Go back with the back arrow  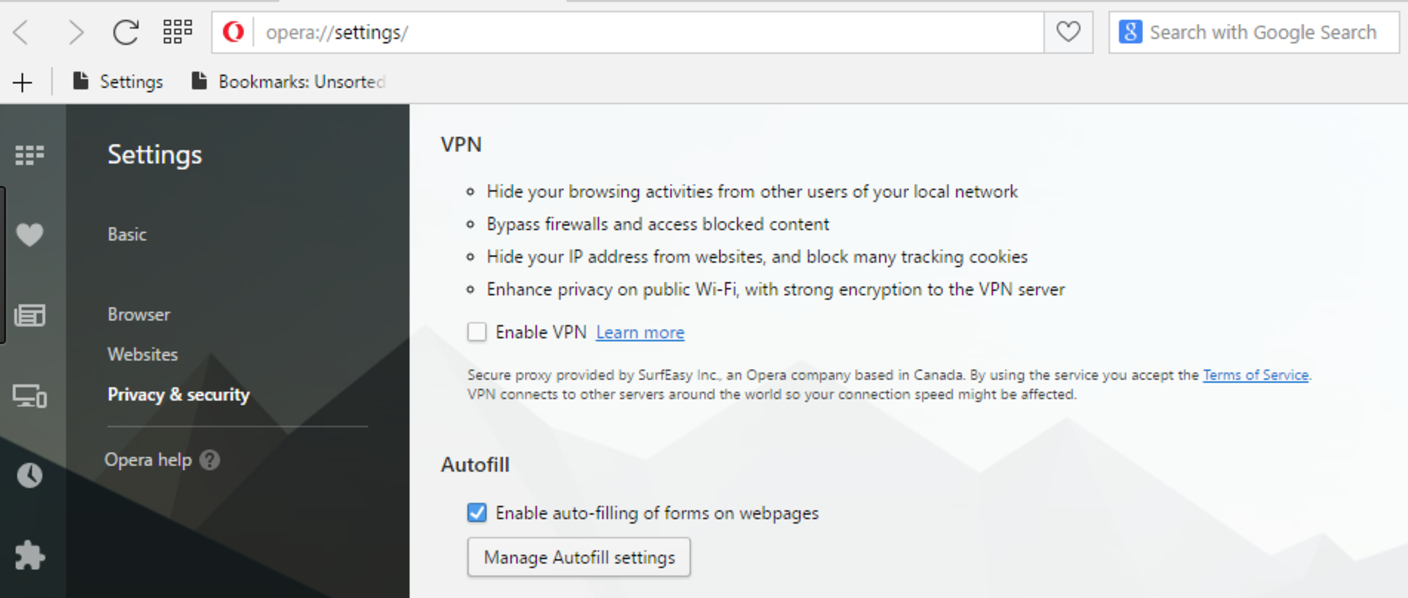point(21,32)
